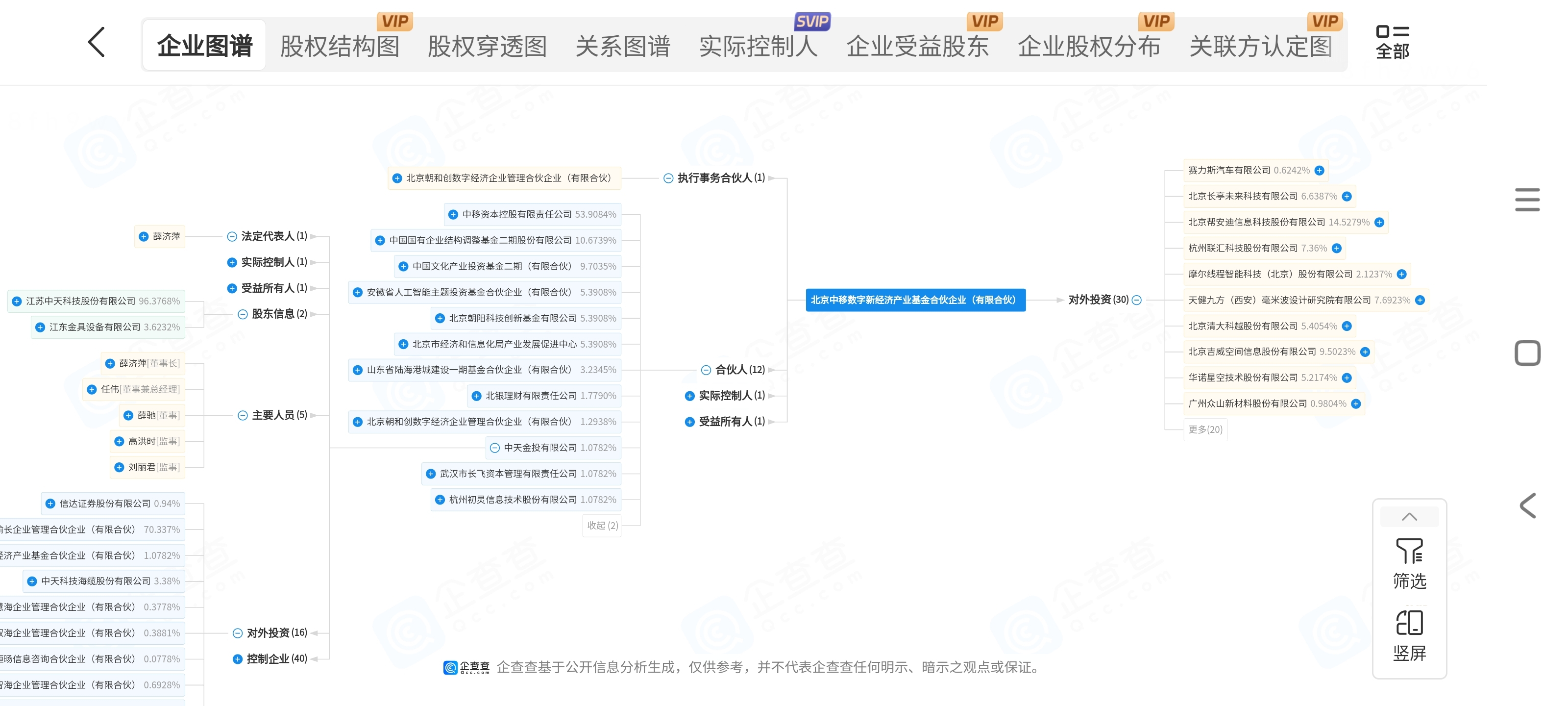Expand plus icon next to 北京帮安迪信息科技股份有限公司
Image resolution: width=1568 pixels, height=706 pixels.
click(x=1379, y=222)
